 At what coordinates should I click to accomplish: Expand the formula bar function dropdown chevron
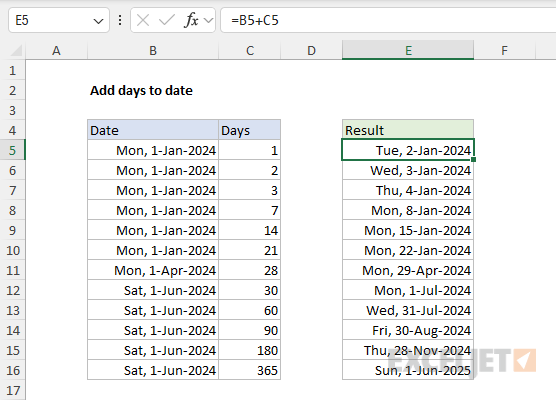coord(209,20)
